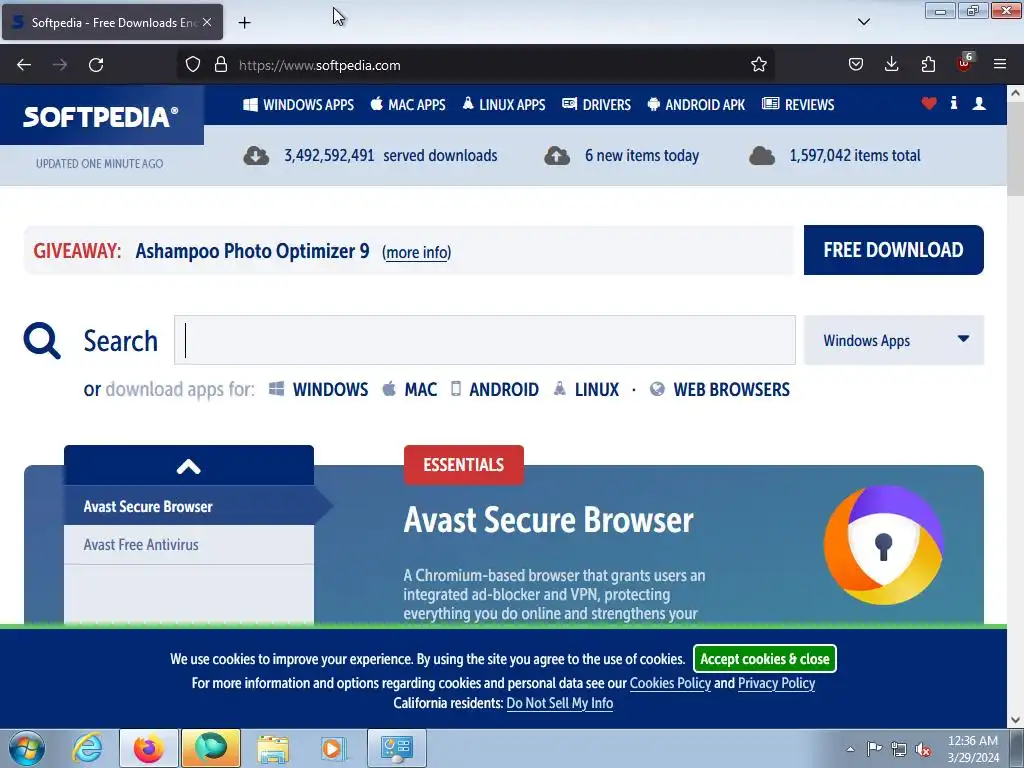Expand the Windows Apps search category dropdown
Screen dimensions: 1024x768
click(893, 340)
